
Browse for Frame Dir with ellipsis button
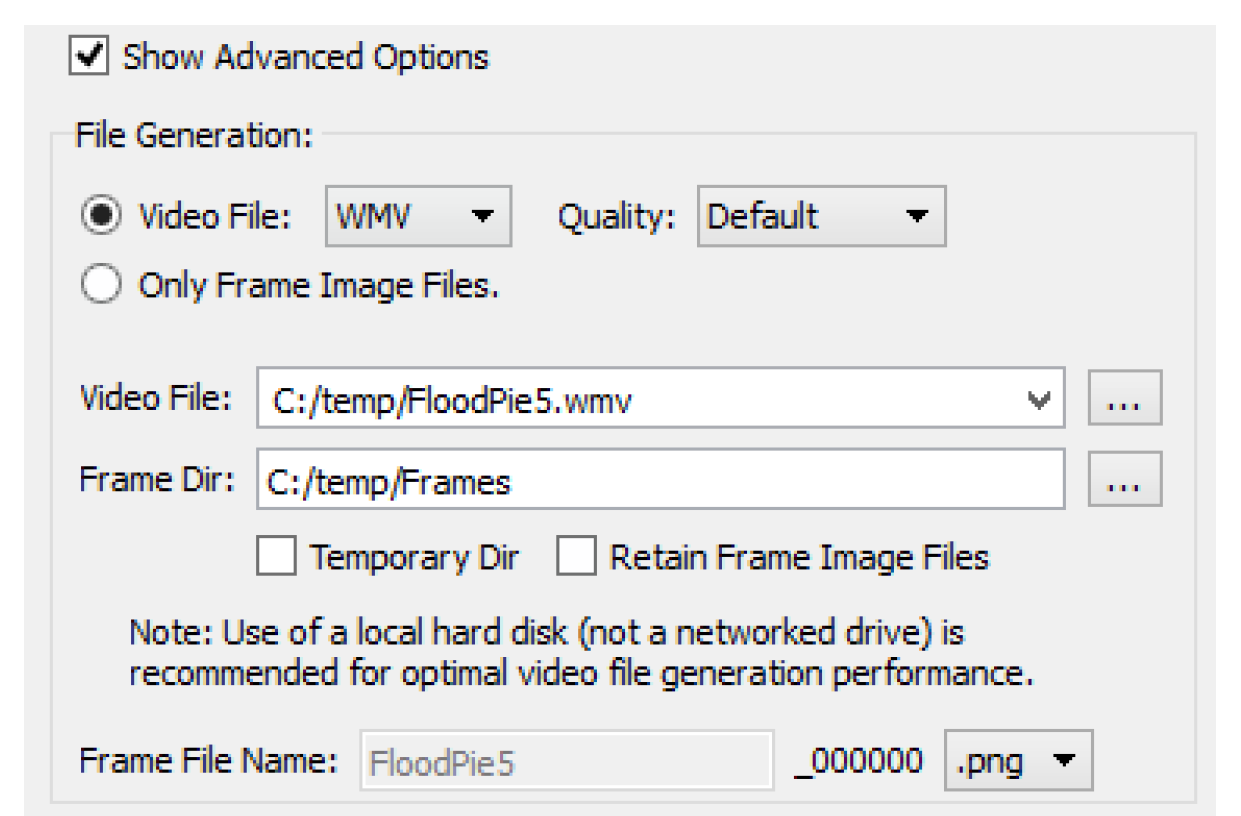coord(1125,481)
